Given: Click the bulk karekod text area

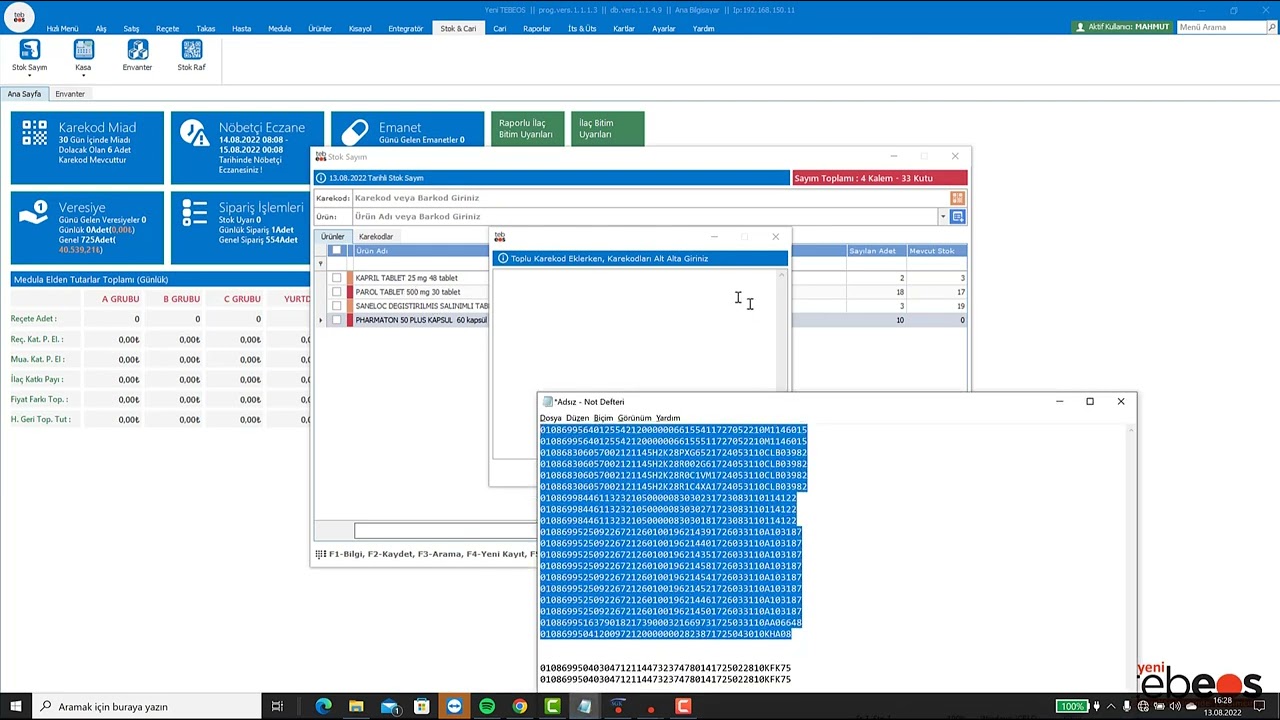Looking at the screenshot, I should [x=637, y=364].
